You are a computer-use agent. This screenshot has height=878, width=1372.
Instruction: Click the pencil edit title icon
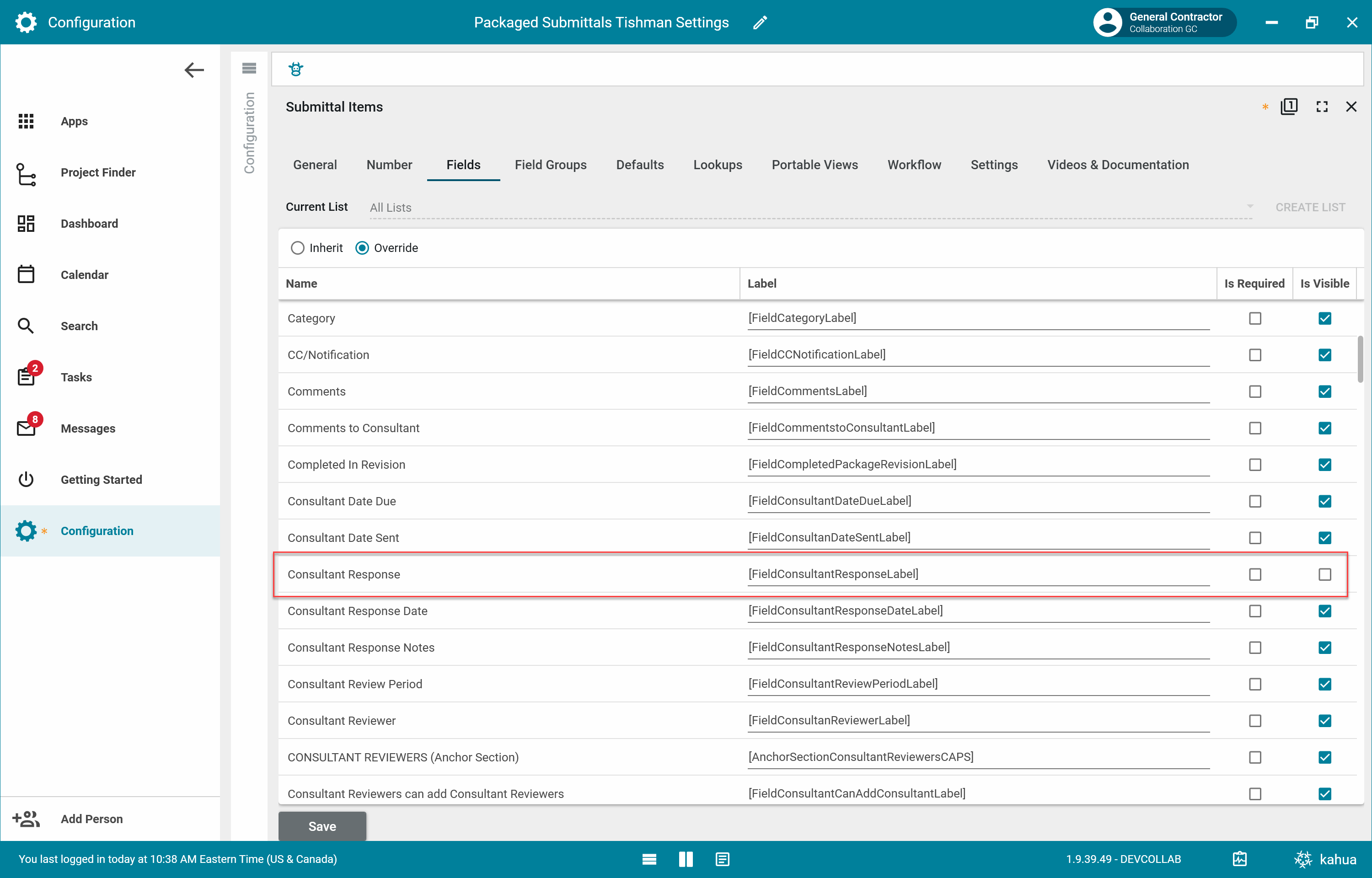point(760,22)
